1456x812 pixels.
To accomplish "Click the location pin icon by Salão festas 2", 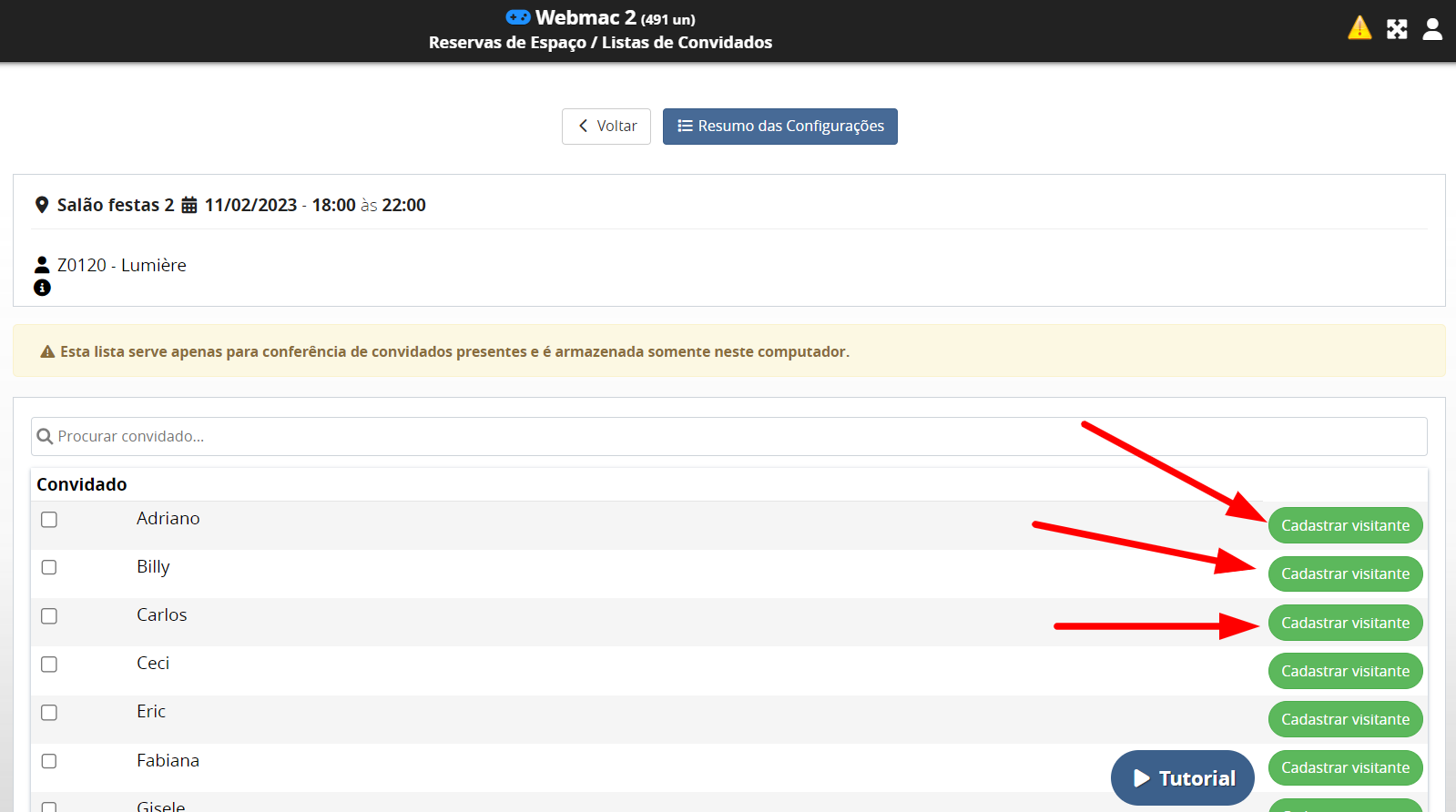I will 42,206.
